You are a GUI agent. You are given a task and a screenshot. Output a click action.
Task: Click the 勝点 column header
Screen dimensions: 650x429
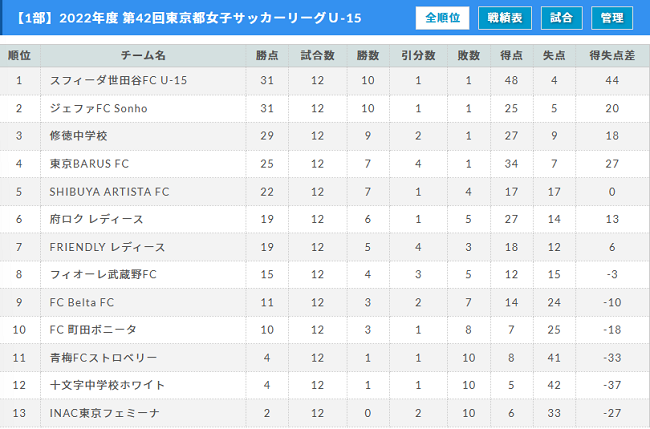pyautogui.click(x=267, y=55)
